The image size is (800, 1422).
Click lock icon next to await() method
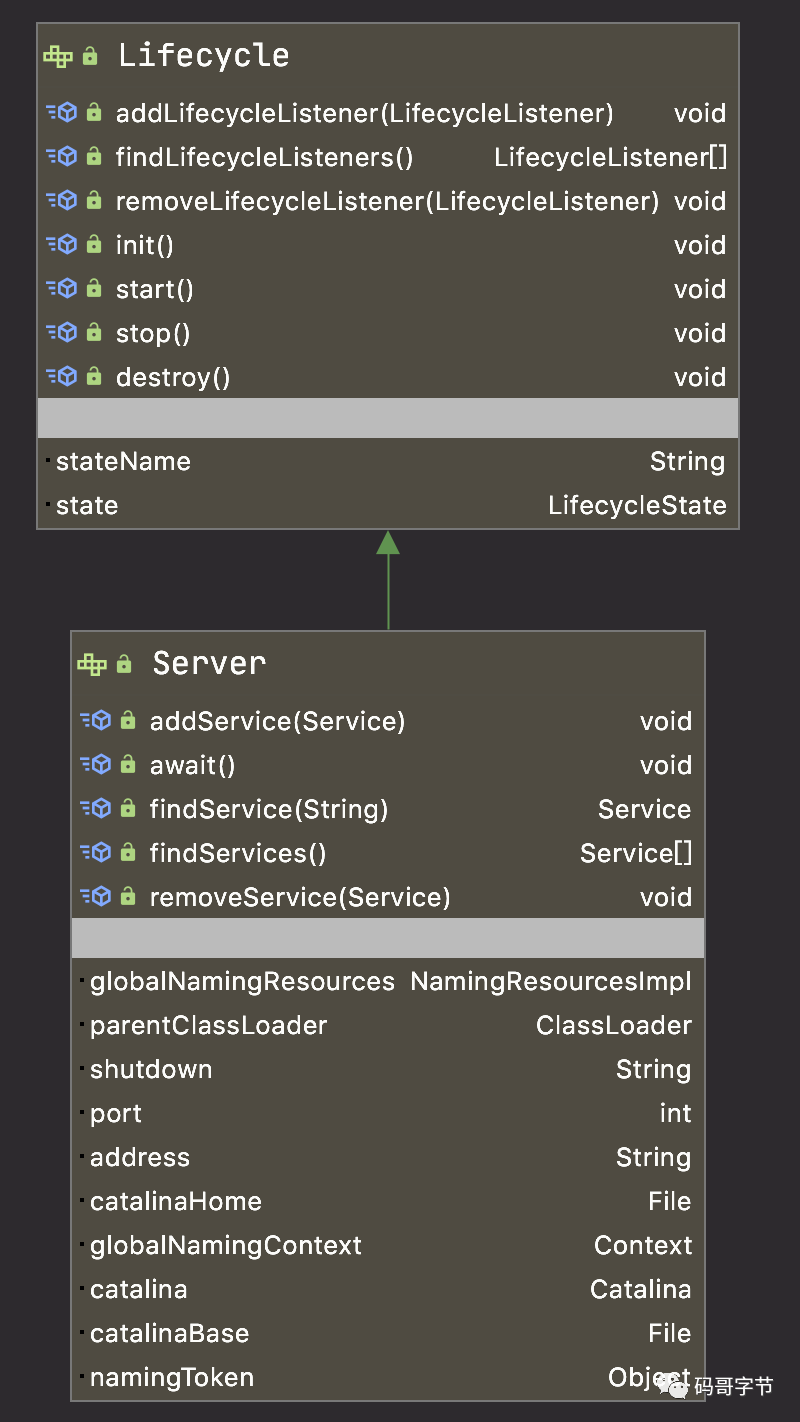tap(128, 765)
